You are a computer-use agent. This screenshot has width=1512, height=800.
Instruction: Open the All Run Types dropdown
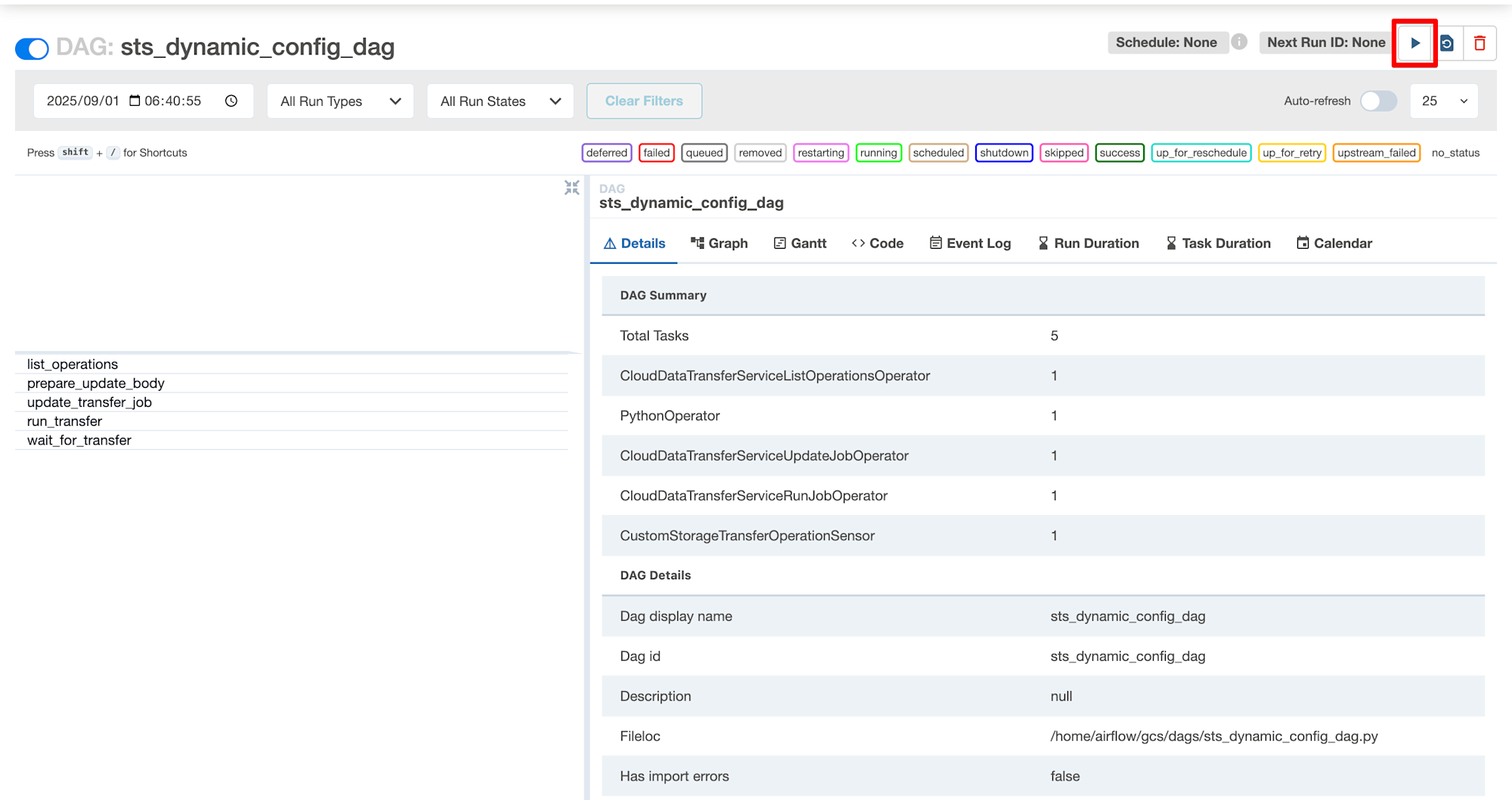340,101
